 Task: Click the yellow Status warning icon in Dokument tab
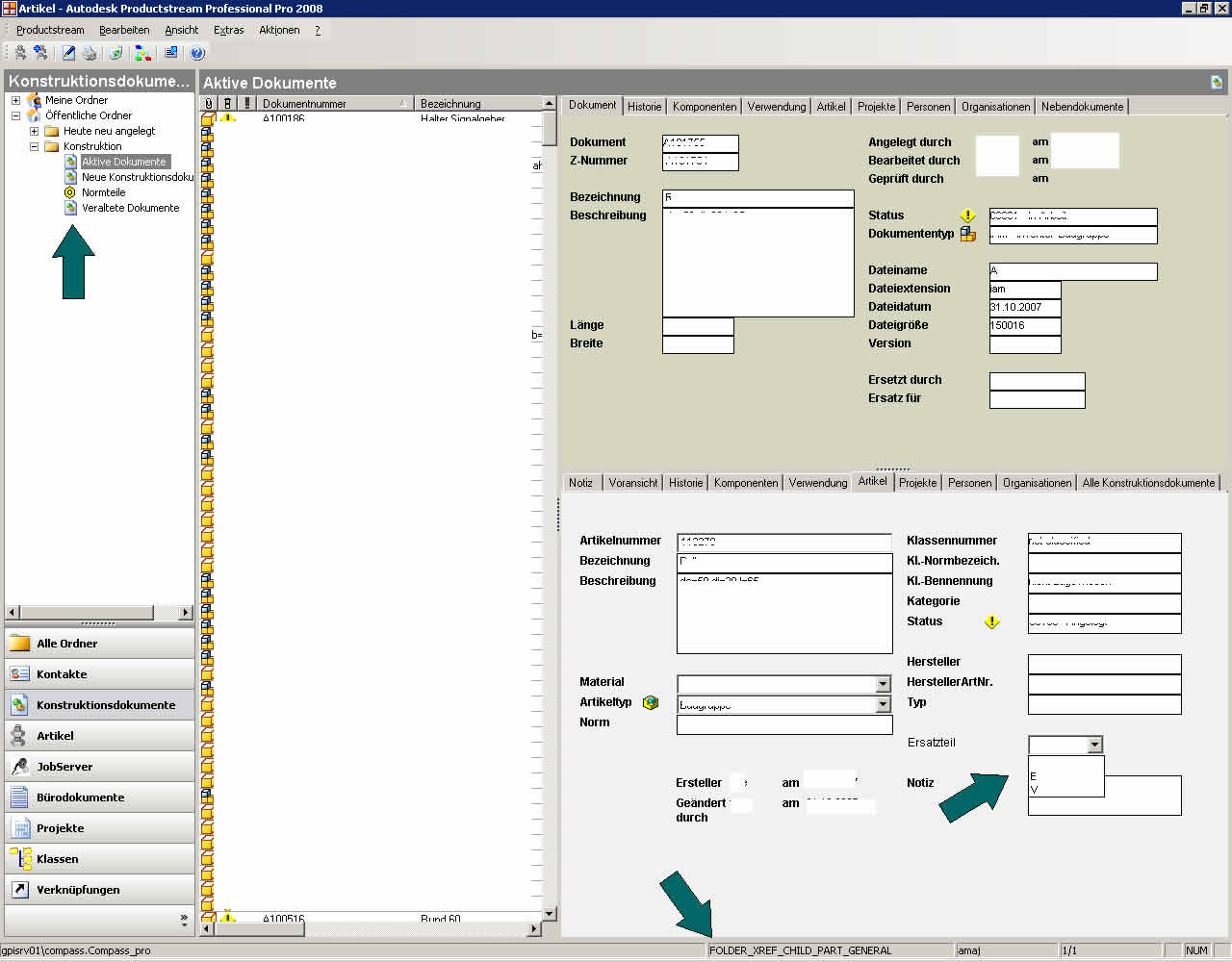(x=968, y=215)
